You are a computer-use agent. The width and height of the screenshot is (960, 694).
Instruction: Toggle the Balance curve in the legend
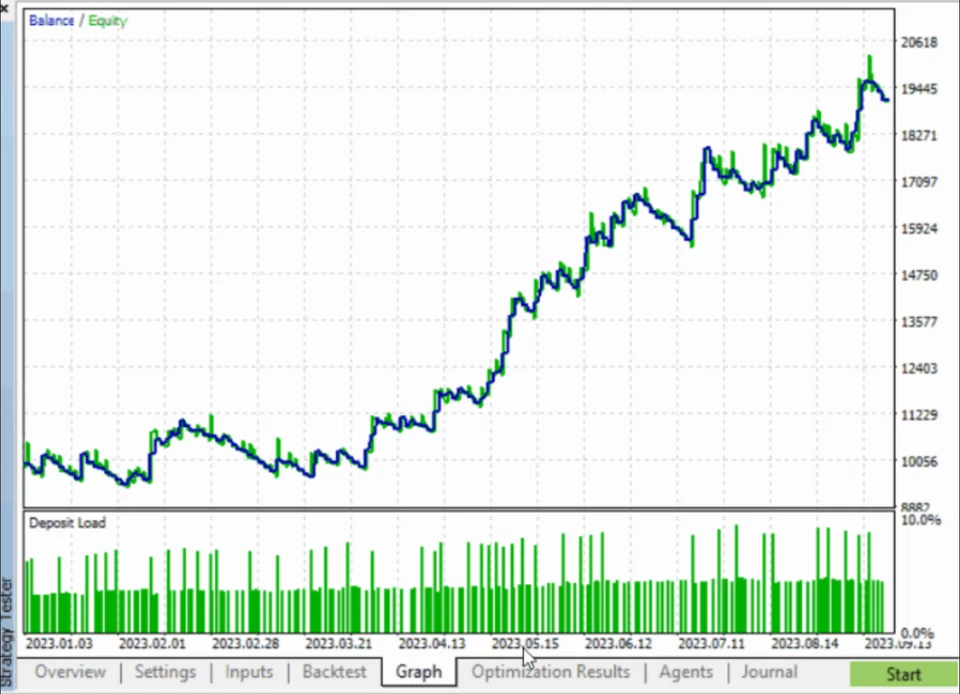[x=51, y=19]
